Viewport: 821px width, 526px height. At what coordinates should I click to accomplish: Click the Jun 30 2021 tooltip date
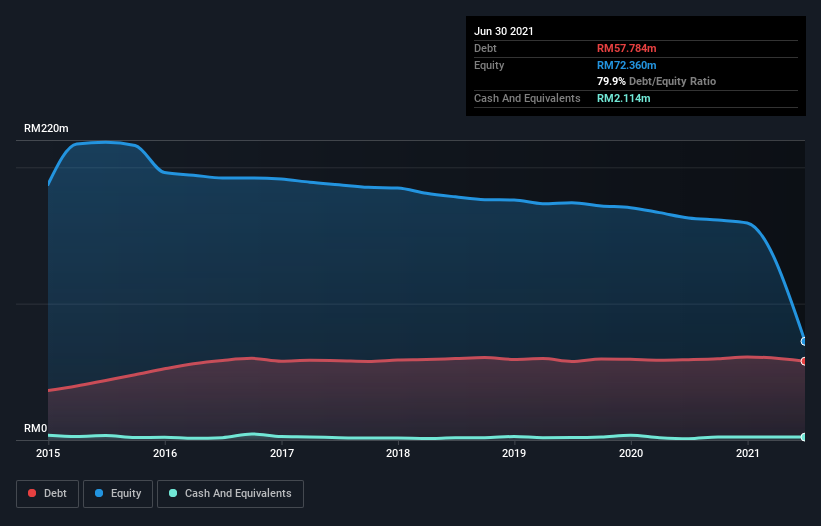click(x=504, y=31)
